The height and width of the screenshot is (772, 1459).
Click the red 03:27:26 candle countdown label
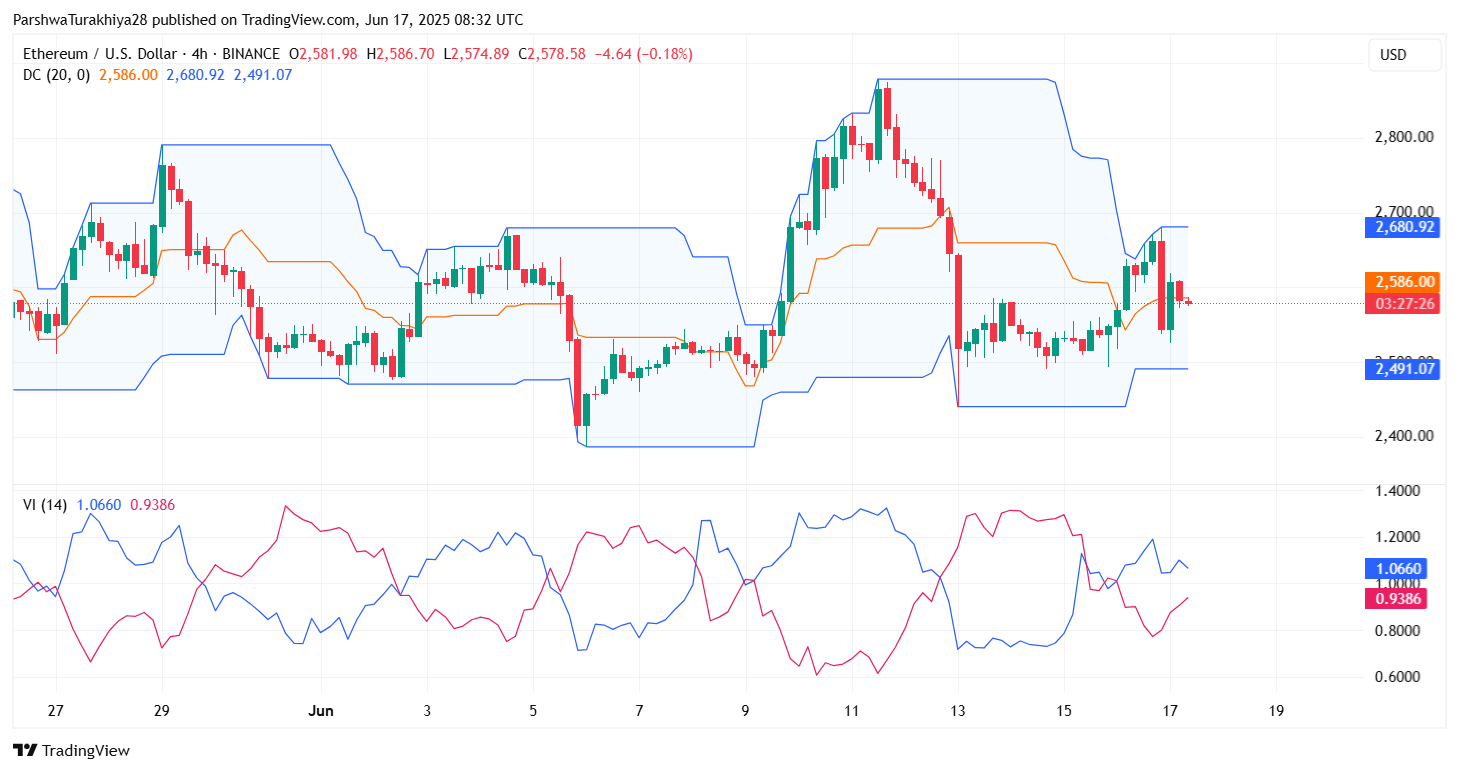tap(1403, 303)
